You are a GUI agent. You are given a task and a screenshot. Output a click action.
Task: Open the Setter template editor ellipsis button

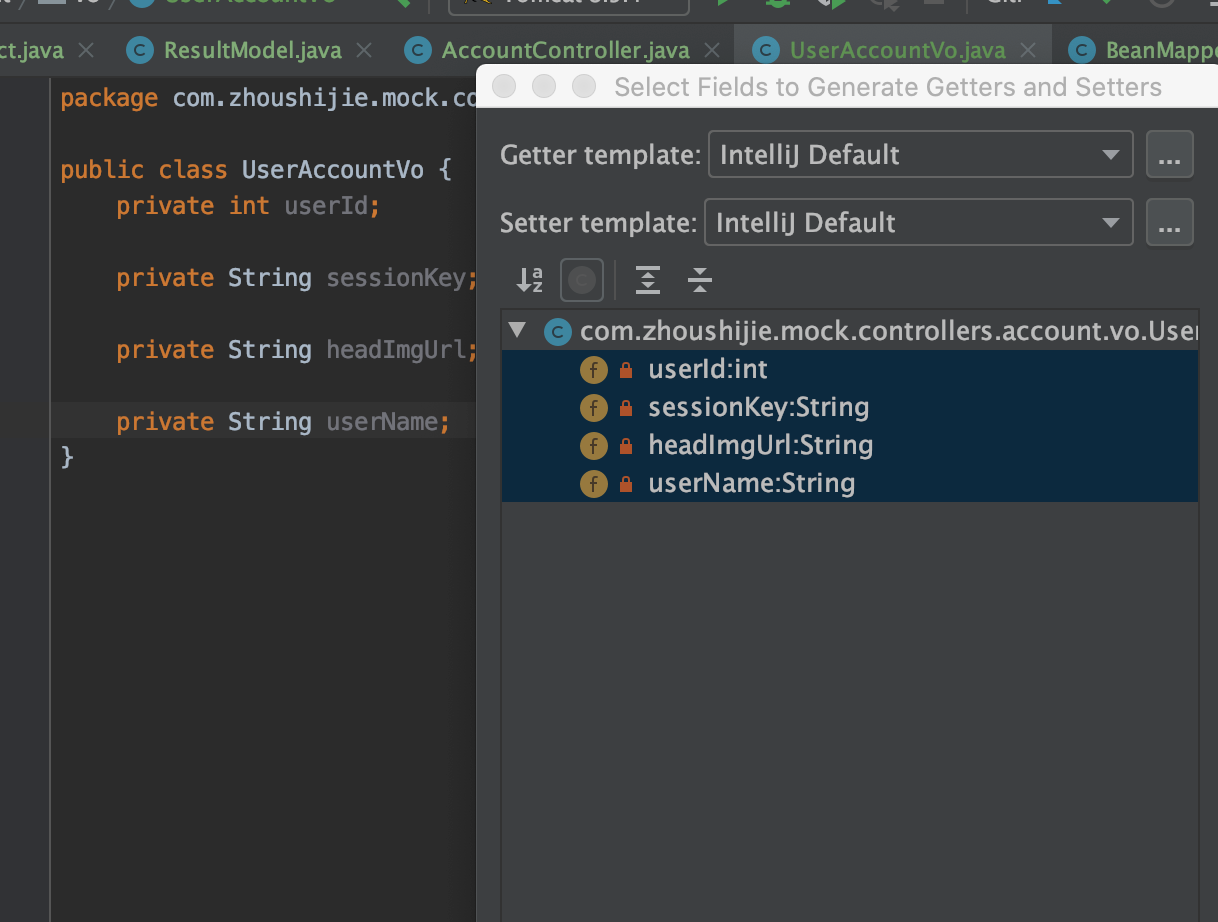(1169, 223)
